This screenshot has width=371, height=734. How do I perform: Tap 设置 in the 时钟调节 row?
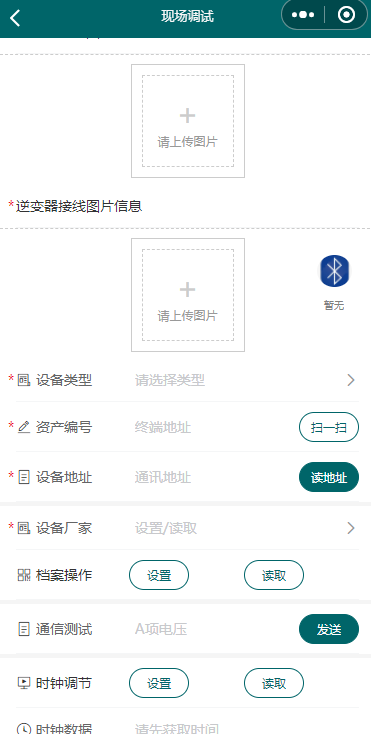(159, 683)
